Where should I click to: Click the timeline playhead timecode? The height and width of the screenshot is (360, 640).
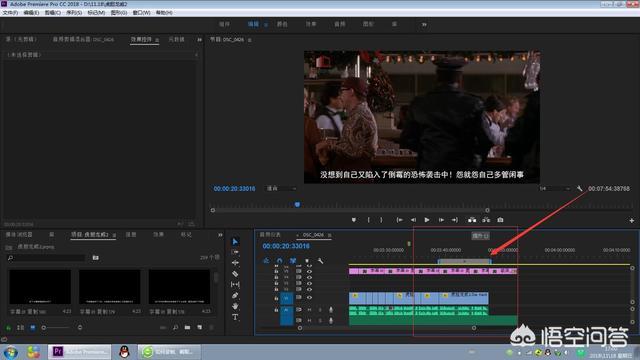click(286, 246)
